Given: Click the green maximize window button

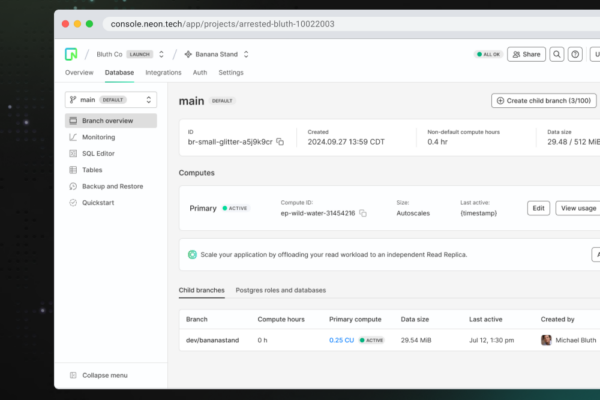Looking at the screenshot, I should (89, 24).
